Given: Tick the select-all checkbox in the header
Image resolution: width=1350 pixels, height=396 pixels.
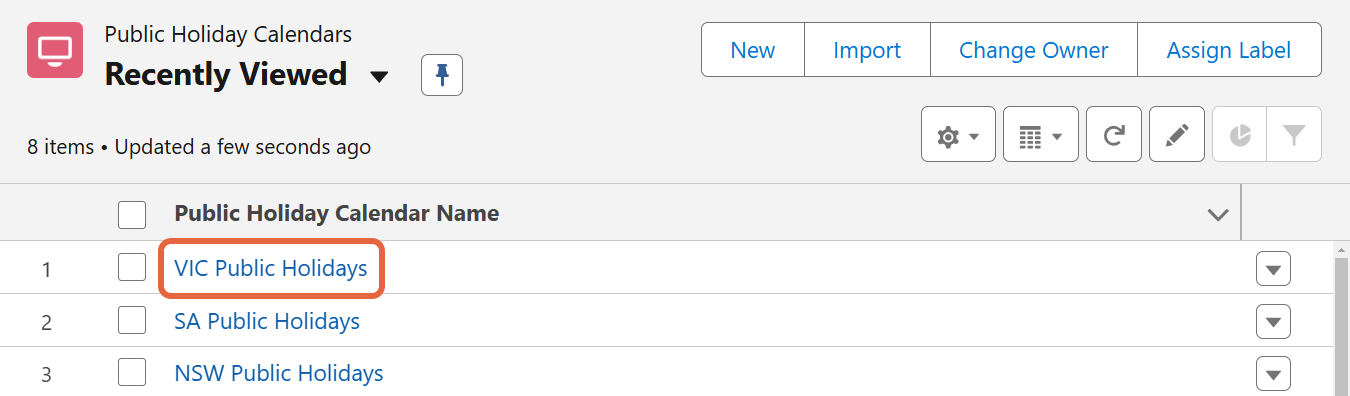Looking at the screenshot, I should (x=132, y=214).
